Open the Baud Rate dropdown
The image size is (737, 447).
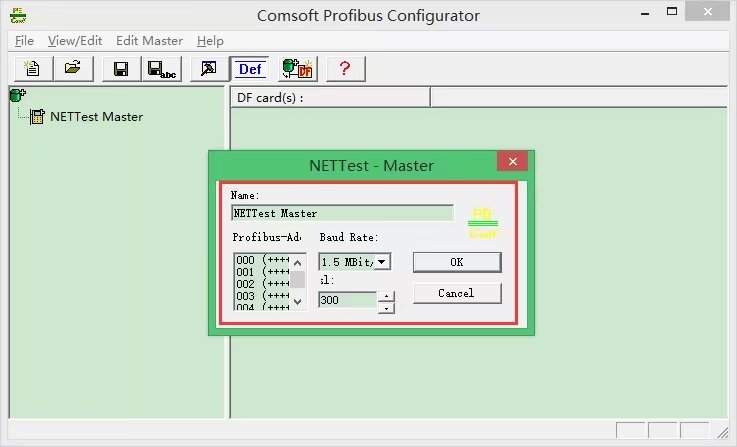[382, 262]
